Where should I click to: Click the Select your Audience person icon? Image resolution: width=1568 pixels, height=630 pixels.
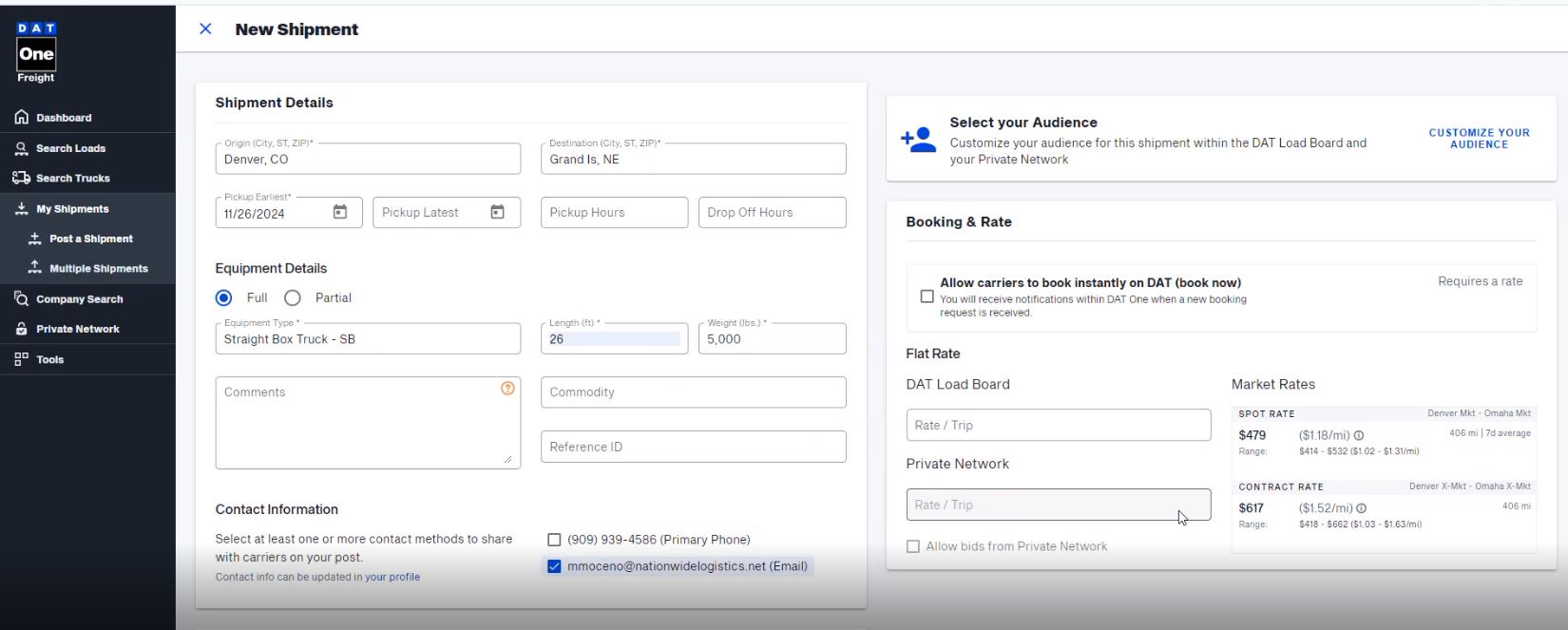click(x=918, y=141)
